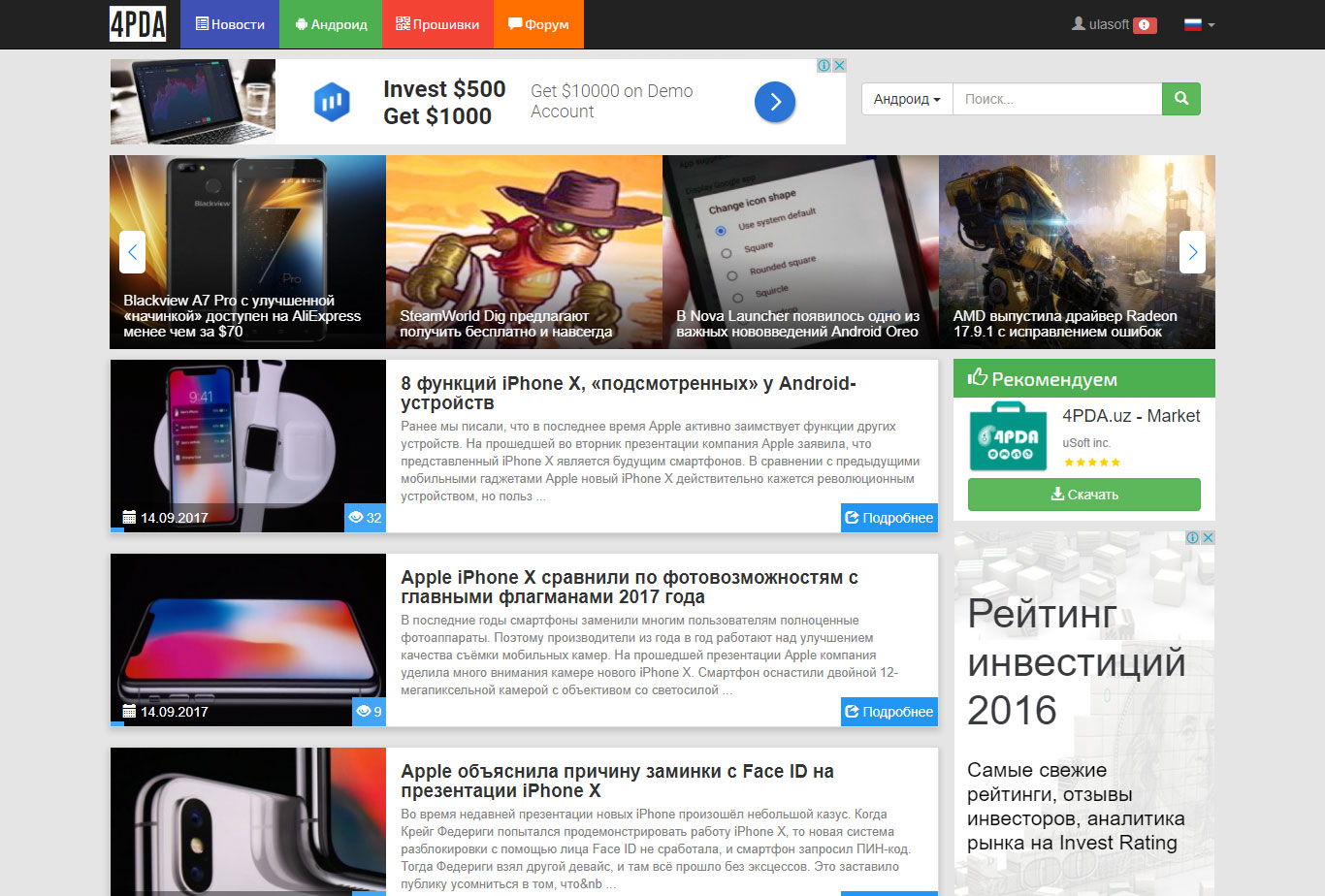Screen dimensions: 1325x896
Task: Click Подробнее for the 8 функций iPhone X article
Action: [889, 518]
